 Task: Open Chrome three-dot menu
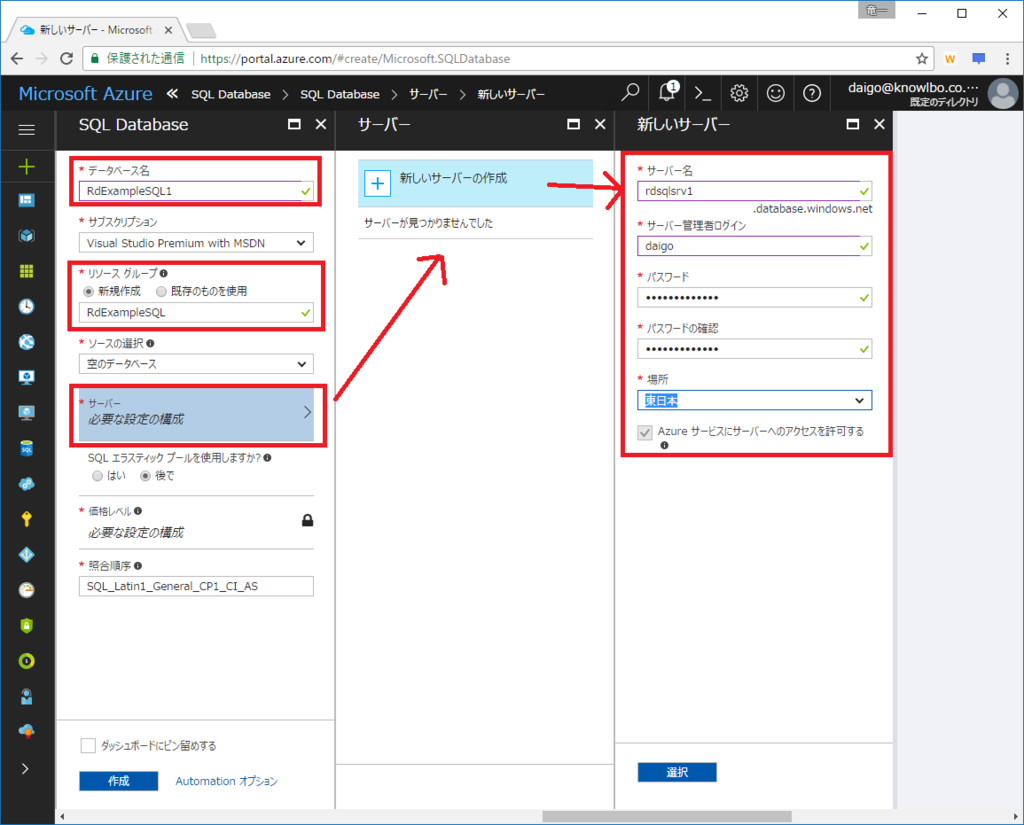1008,59
